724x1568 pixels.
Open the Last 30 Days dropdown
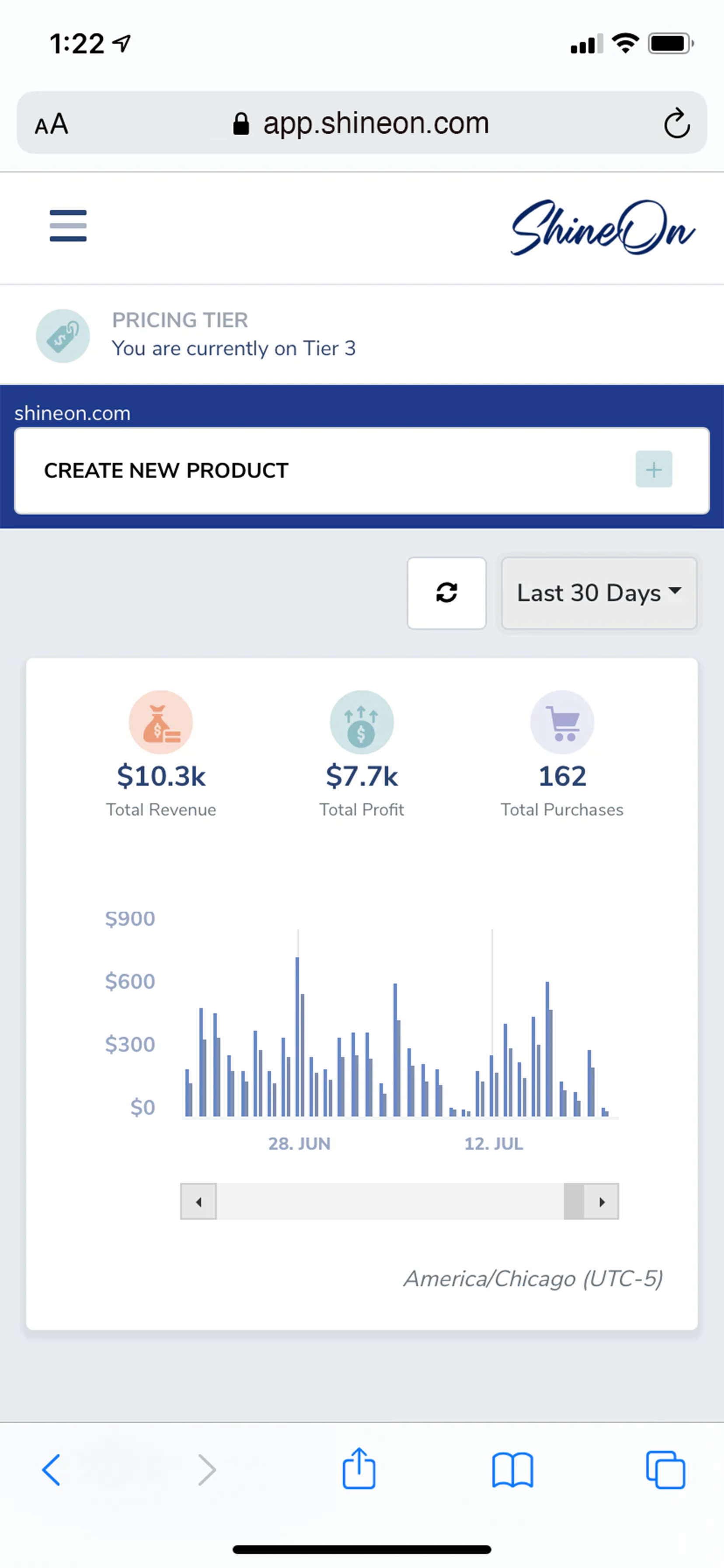click(599, 593)
